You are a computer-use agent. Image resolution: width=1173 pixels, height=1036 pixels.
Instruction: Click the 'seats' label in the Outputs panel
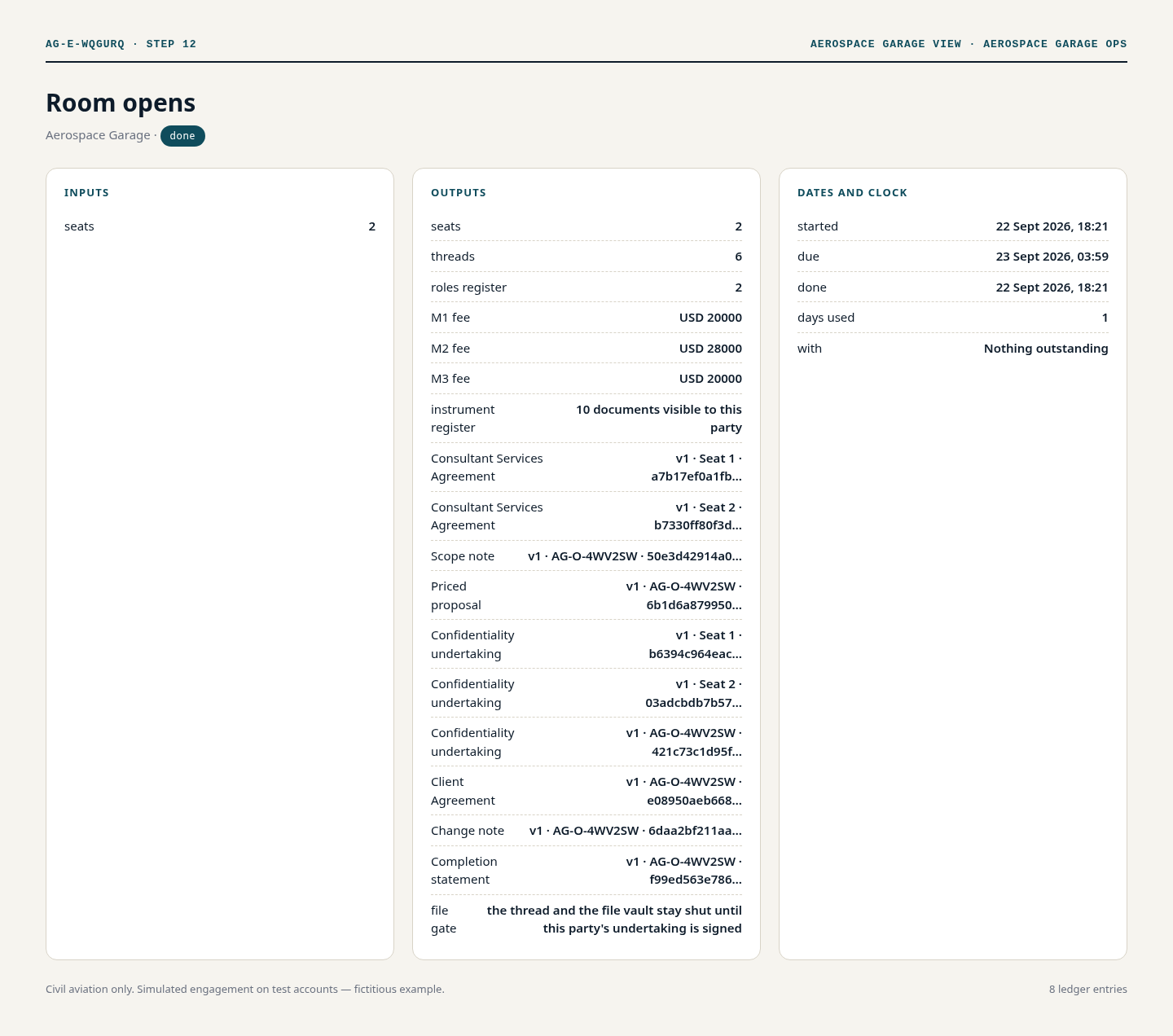pos(446,226)
